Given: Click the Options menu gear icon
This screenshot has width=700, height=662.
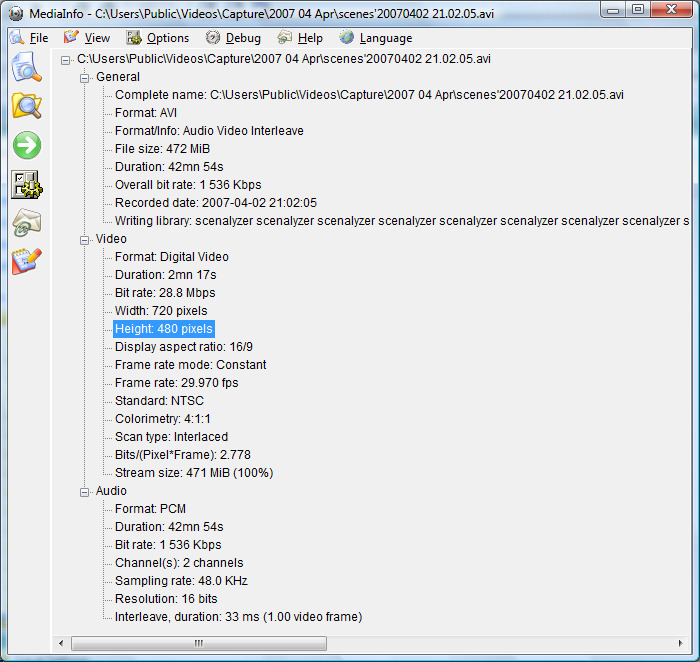Looking at the screenshot, I should (x=133, y=38).
